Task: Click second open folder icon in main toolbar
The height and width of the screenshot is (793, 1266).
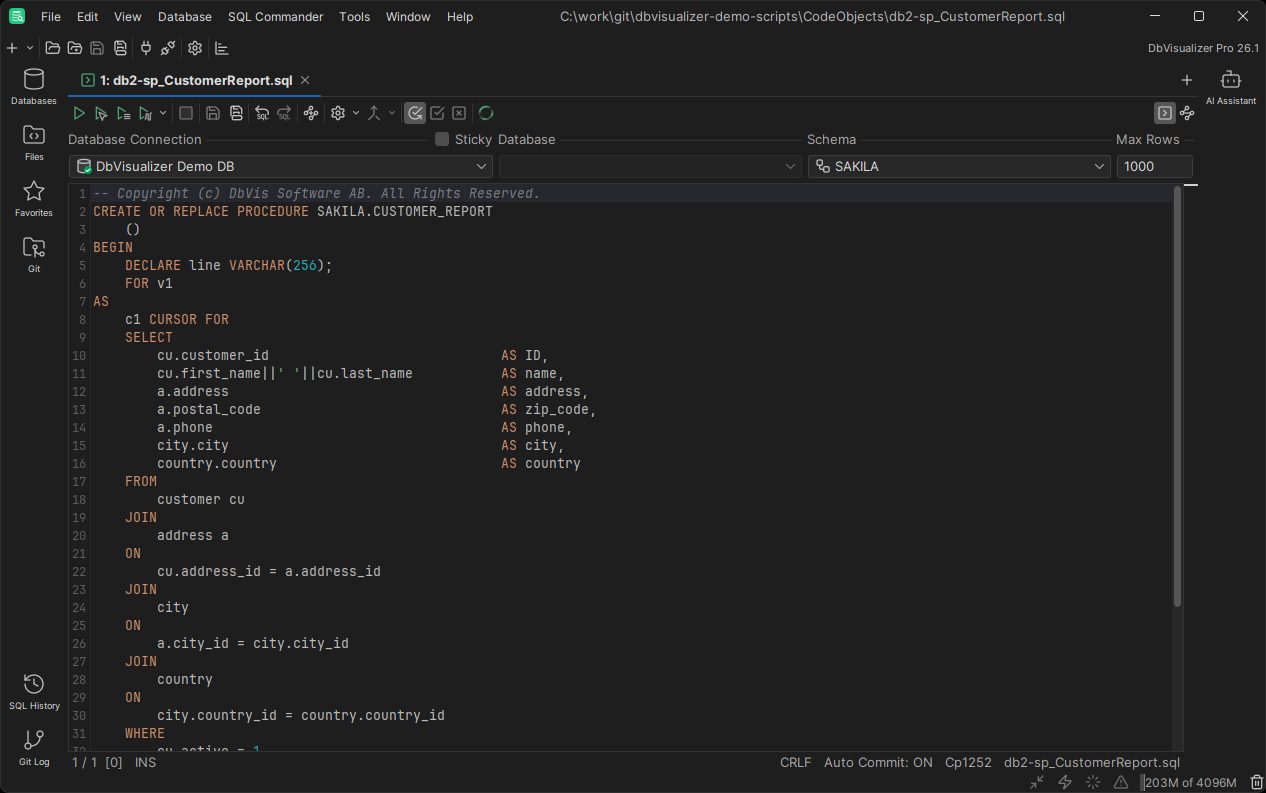Action: (x=75, y=48)
